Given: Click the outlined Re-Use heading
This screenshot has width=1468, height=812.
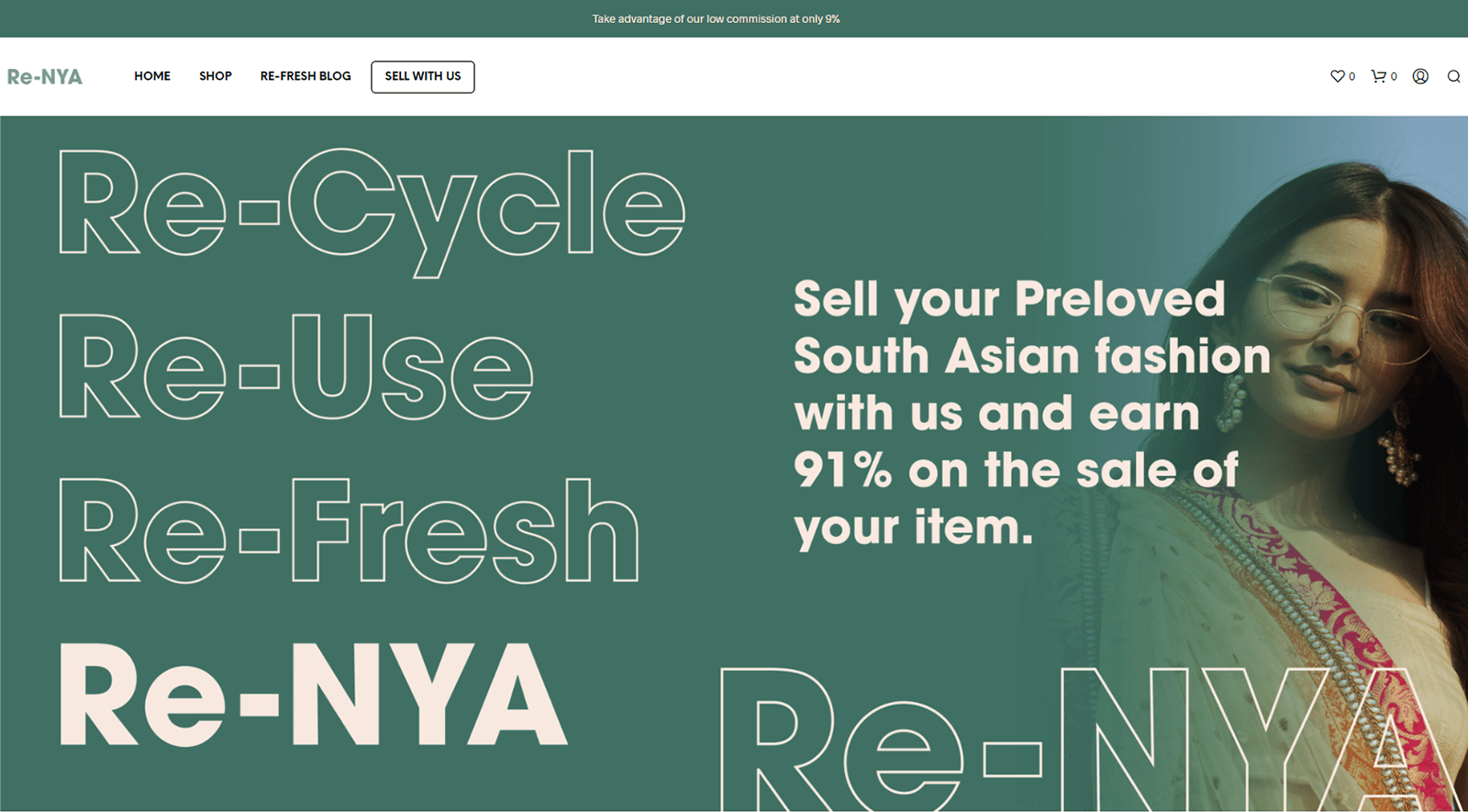Looking at the screenshot, I should (295, 367).
